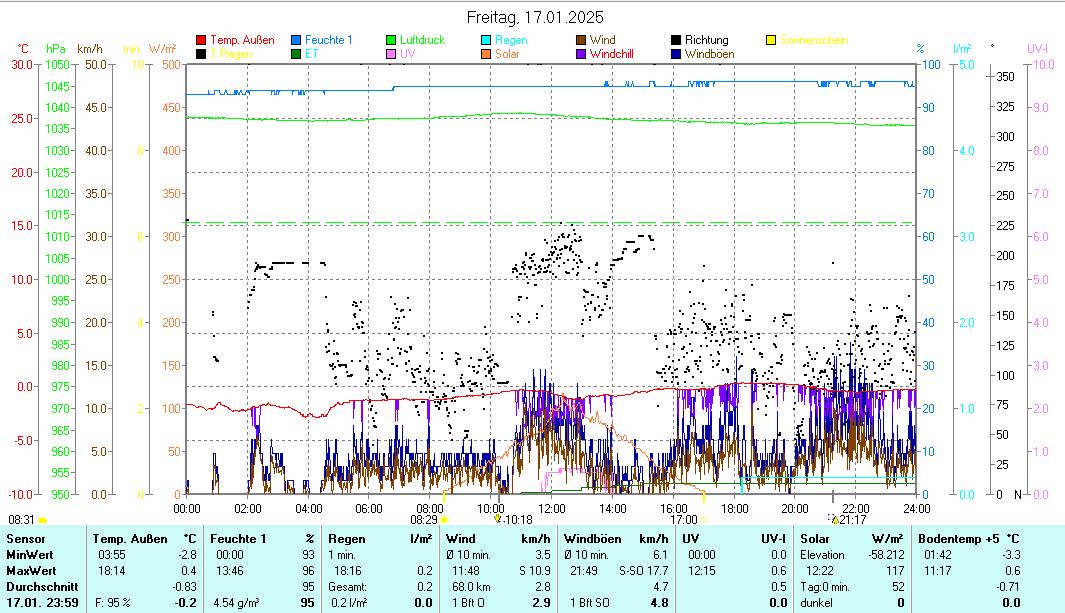Click the 12:00 time axis label

tap(551, 508)
